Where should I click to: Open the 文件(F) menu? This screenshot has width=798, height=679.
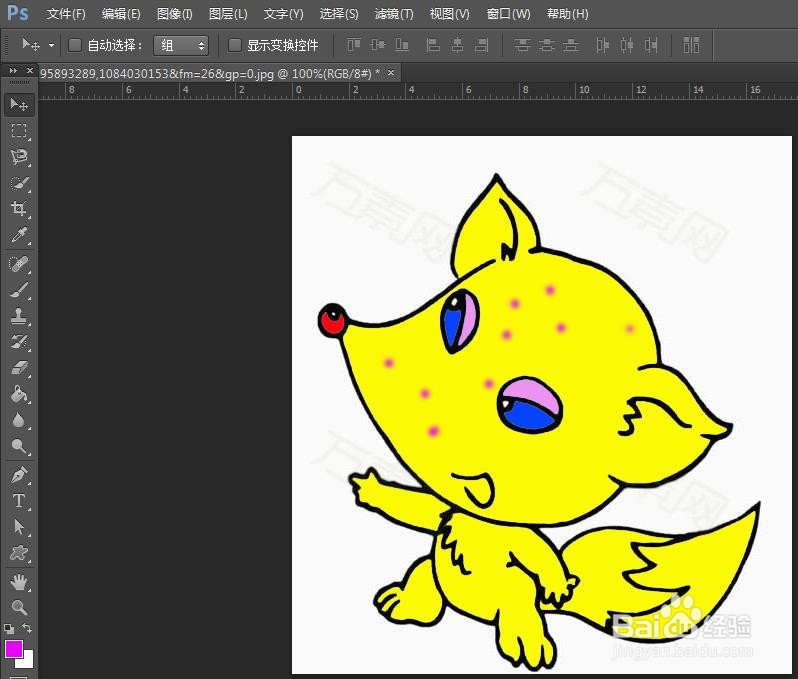pyautogui.click(x=66, y=14)
